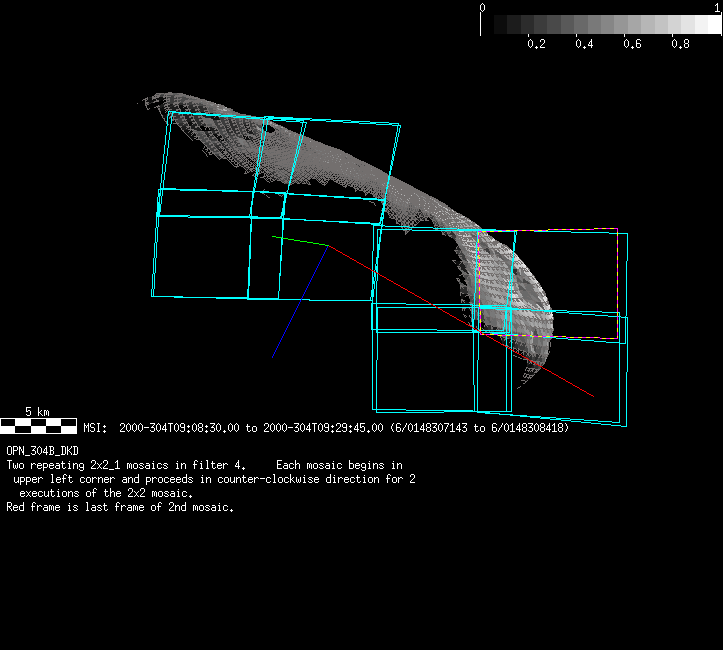Pick the 0.8 colorbar tick label
This screenshot has height=650, width=723.
[x=680, y=44]
